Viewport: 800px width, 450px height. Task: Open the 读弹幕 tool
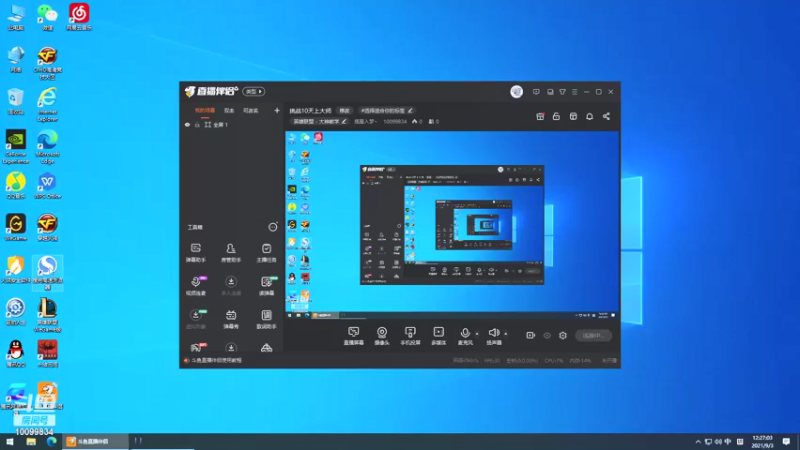(x=266, y=286)
